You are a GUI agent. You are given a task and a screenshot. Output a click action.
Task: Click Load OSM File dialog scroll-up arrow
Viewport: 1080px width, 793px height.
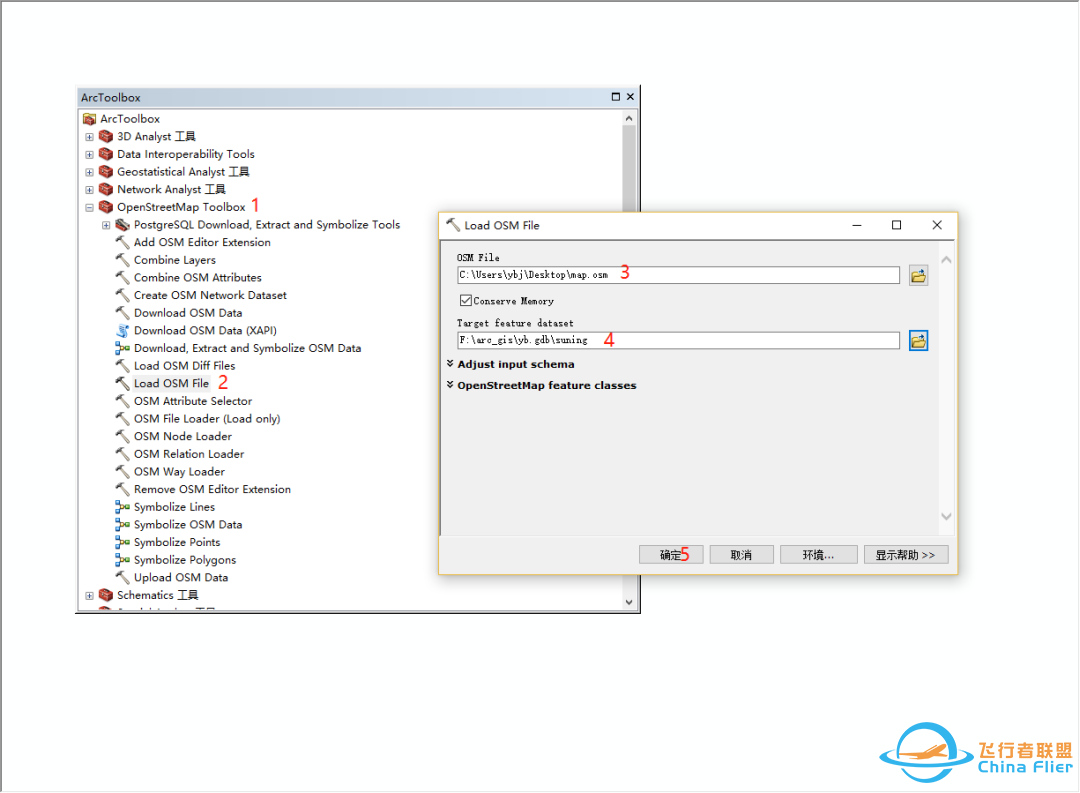(x=946, y=260)
